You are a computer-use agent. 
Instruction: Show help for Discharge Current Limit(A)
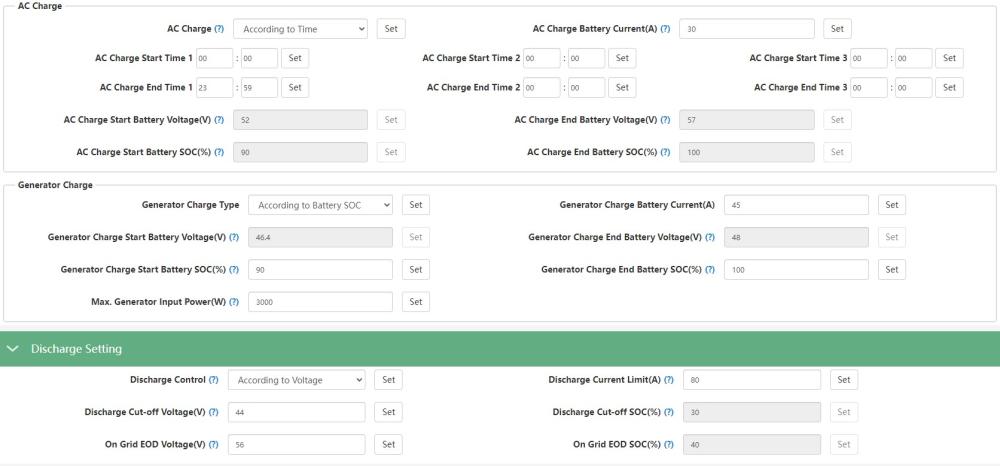[669, 380]
